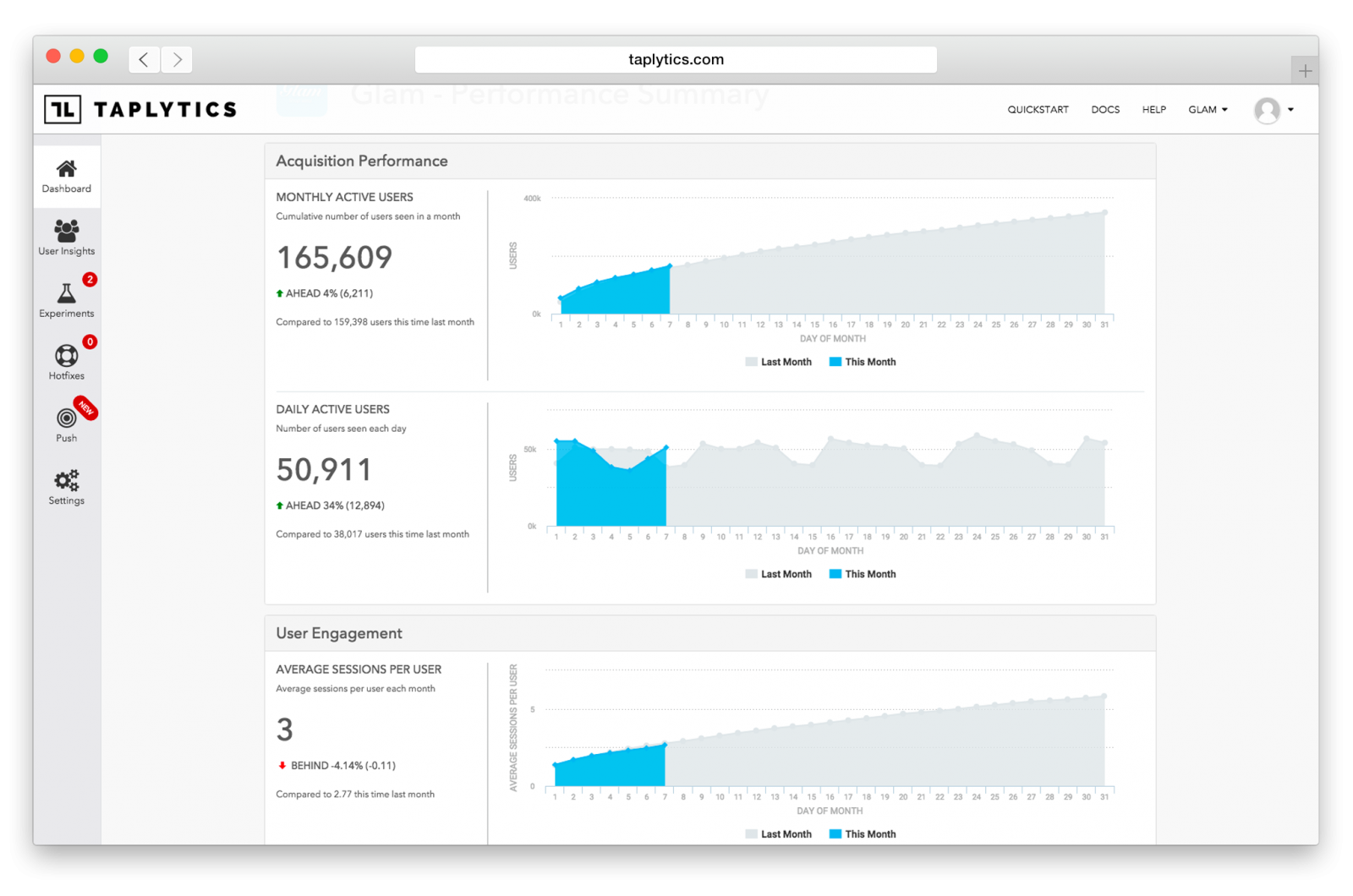Expand the GLAM app dropdown
The image size is (1353, 896).
tap(1208, 110)
